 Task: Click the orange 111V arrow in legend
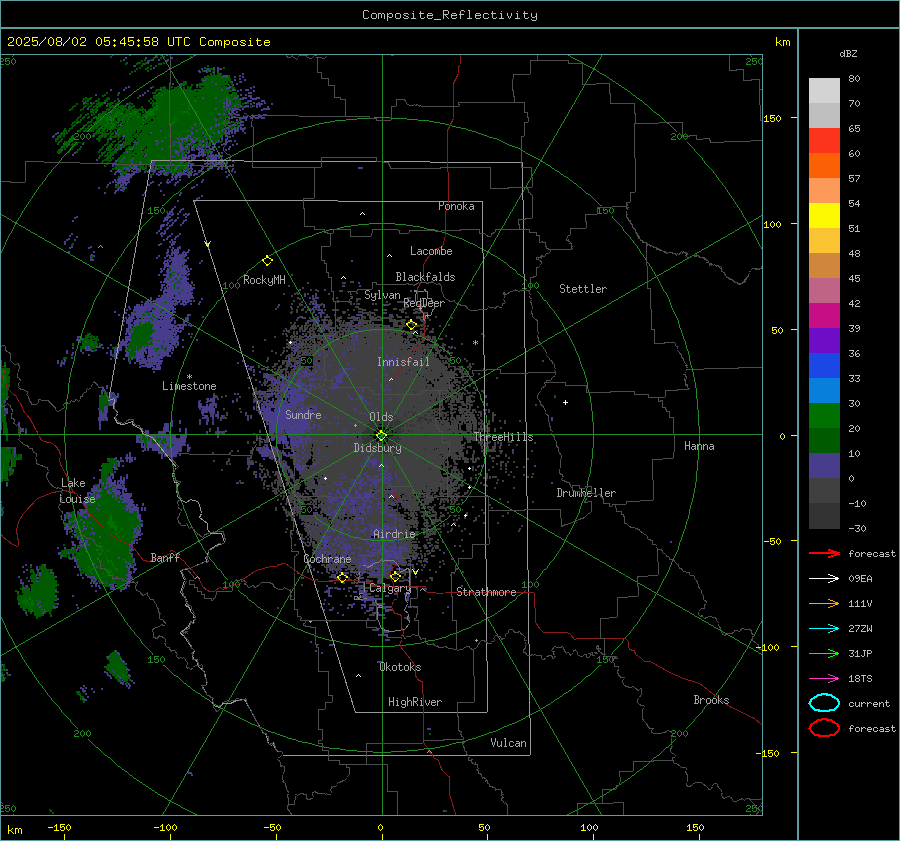(824, 603)
